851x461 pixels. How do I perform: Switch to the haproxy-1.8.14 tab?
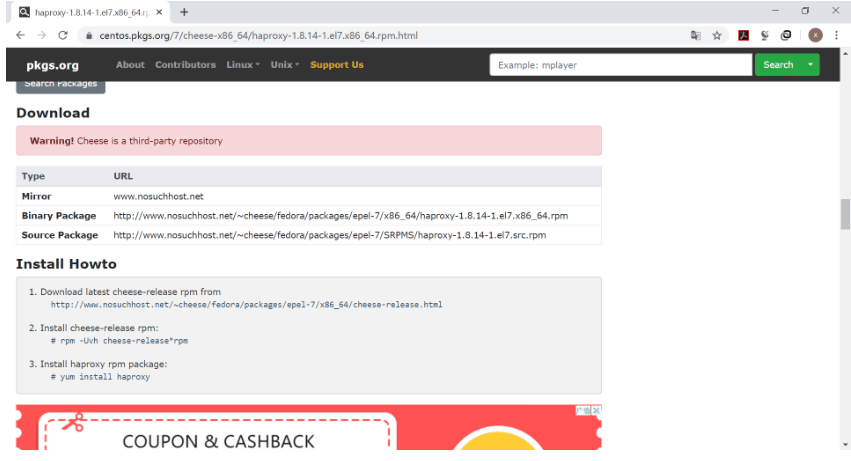pos(90,12)
